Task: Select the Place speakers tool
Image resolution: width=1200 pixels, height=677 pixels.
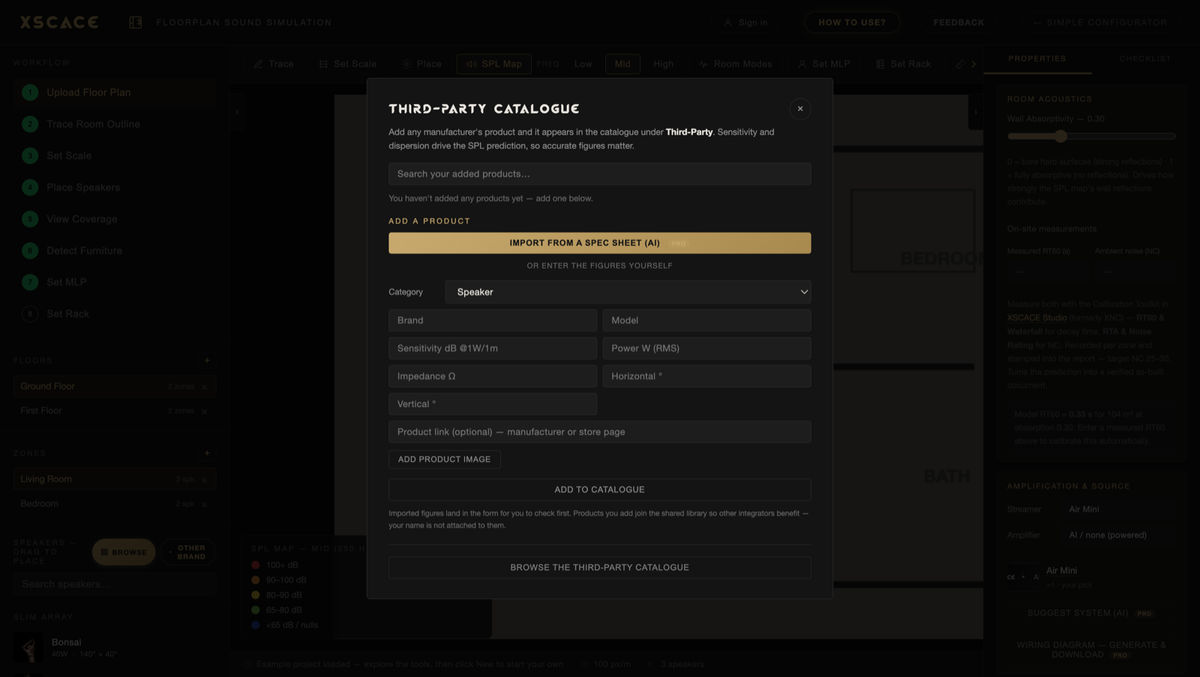Action: coord(422,64)
